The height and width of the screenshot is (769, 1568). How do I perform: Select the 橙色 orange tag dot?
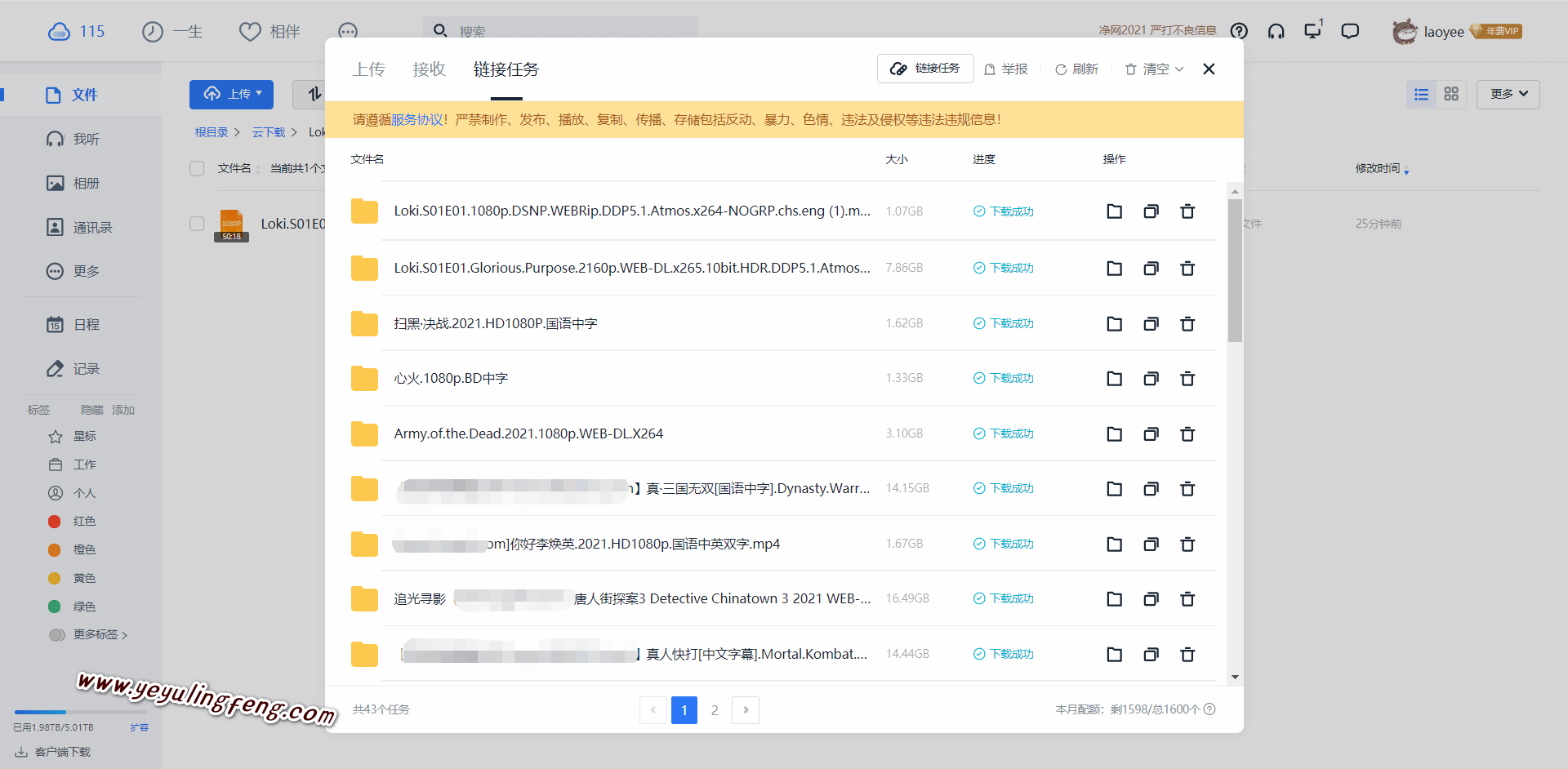[55, 549]
